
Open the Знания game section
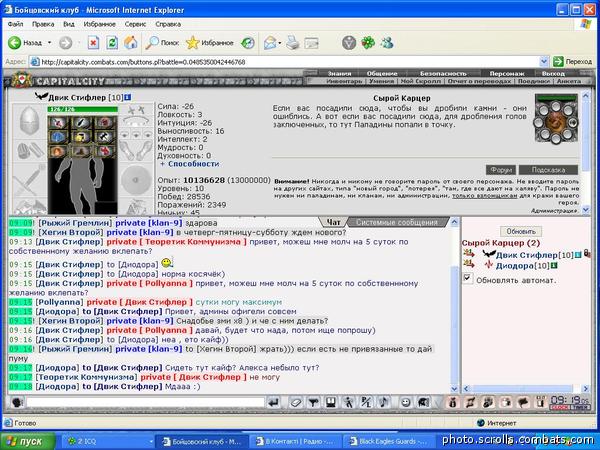(x=339, y=73)
